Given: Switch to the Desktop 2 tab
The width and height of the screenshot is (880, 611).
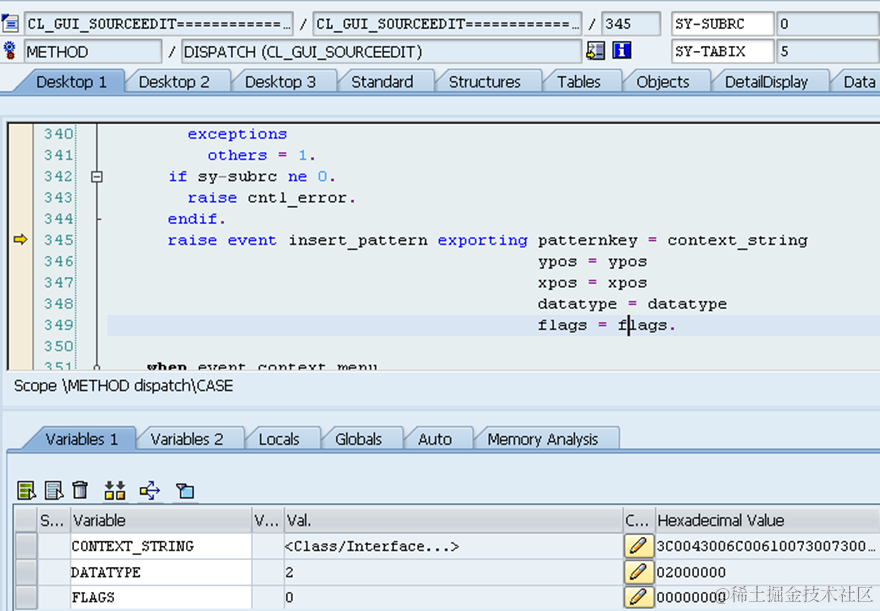Looking at the screenshot, I should point(174,82).
